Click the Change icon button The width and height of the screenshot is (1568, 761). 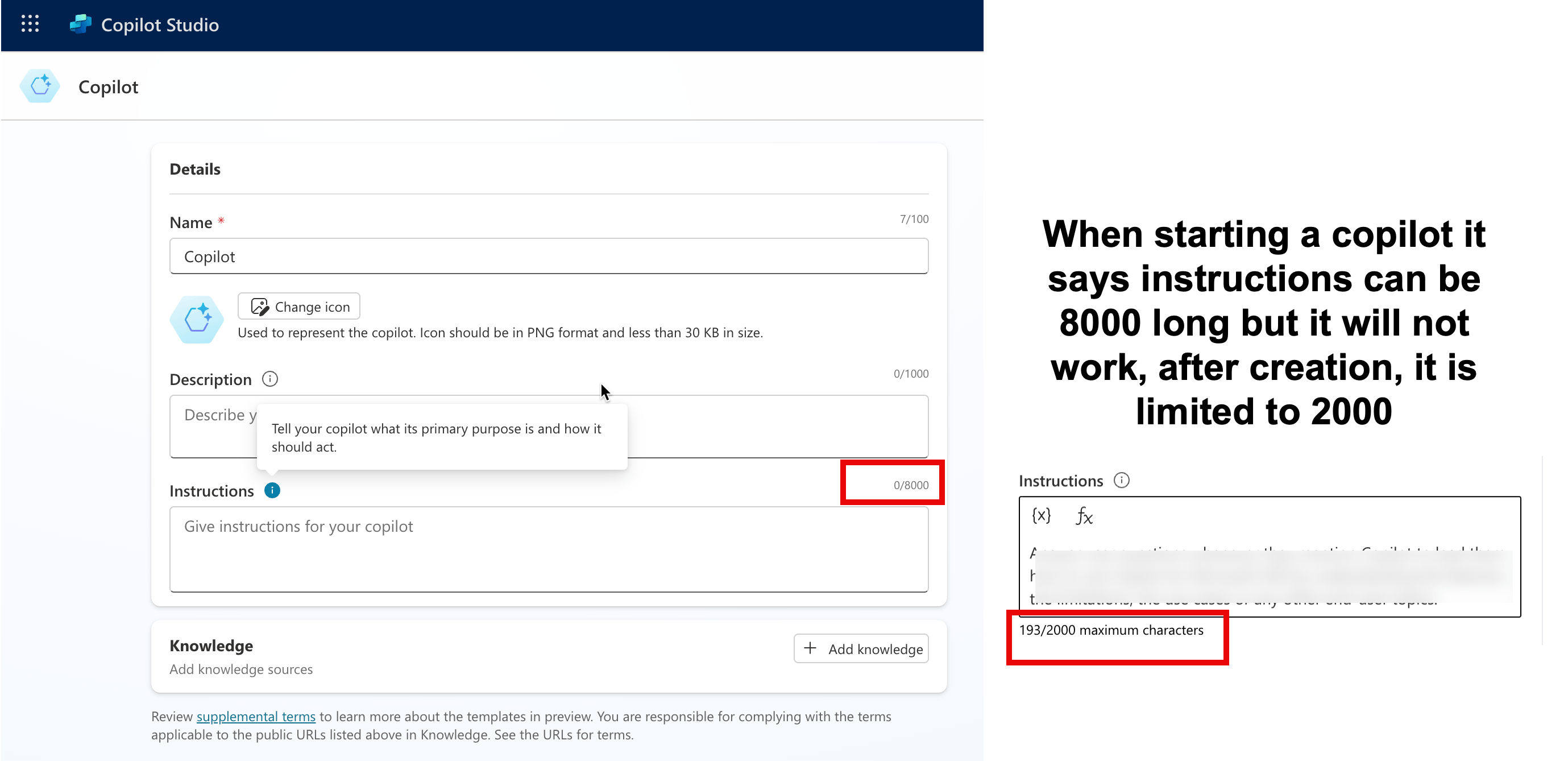(x=299, y=306)
